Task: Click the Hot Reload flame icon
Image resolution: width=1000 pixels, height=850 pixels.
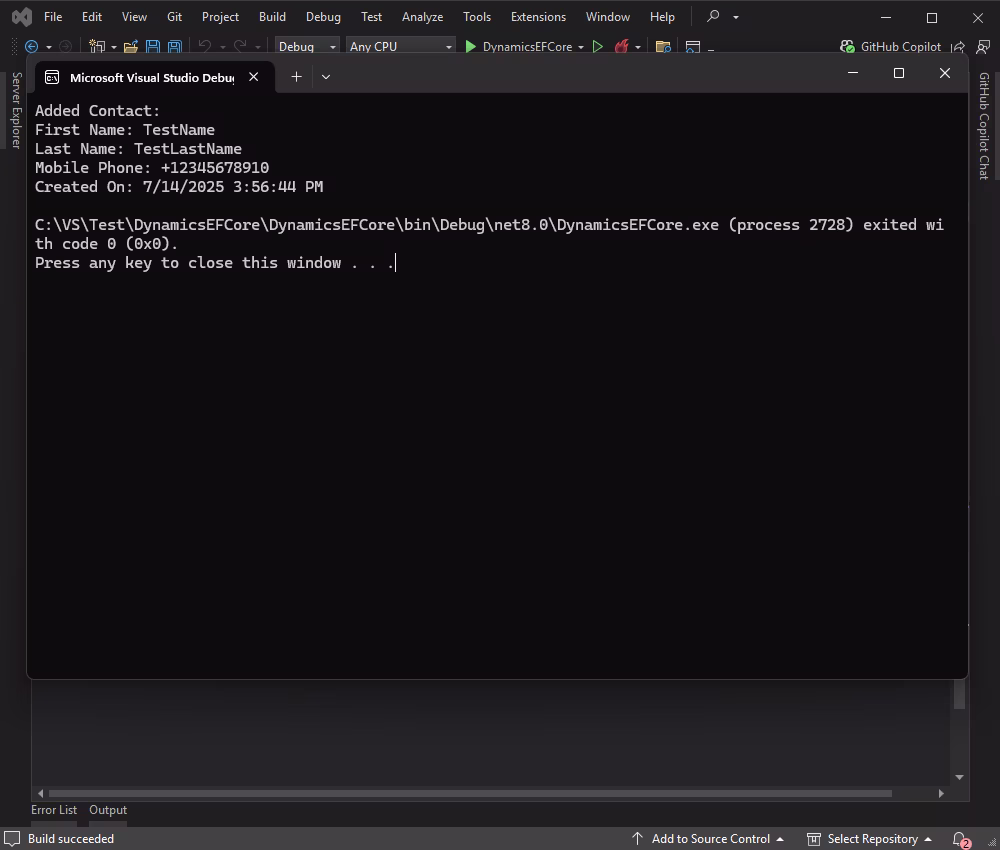Action: tap(622, 47)
